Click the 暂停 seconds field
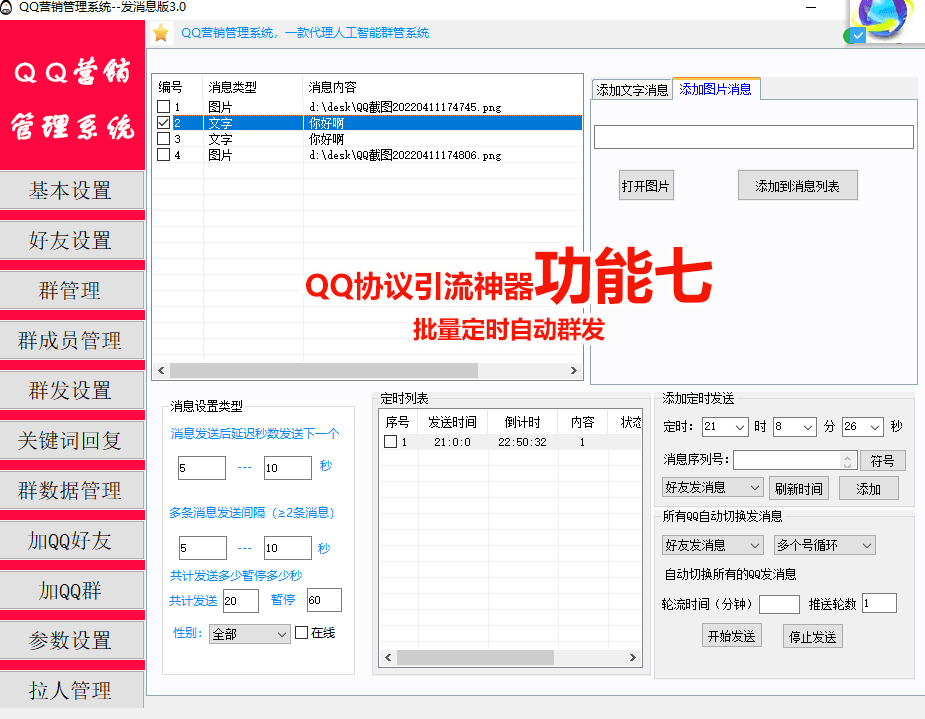Image resolution: width=925 pixels, height=719 pixels. click(324, 600)
